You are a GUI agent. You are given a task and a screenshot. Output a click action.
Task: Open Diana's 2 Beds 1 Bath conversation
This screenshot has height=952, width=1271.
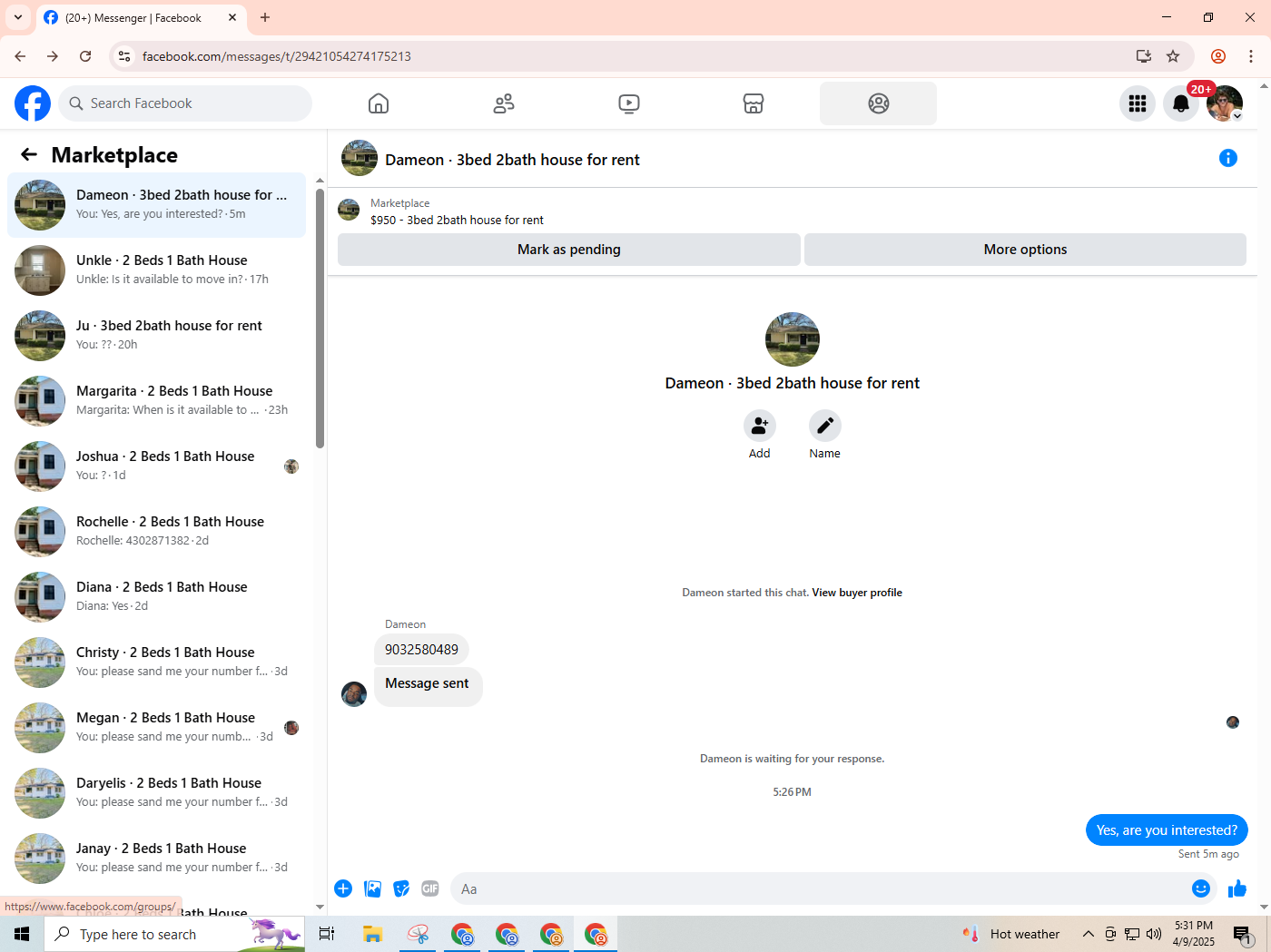[157, 597]
